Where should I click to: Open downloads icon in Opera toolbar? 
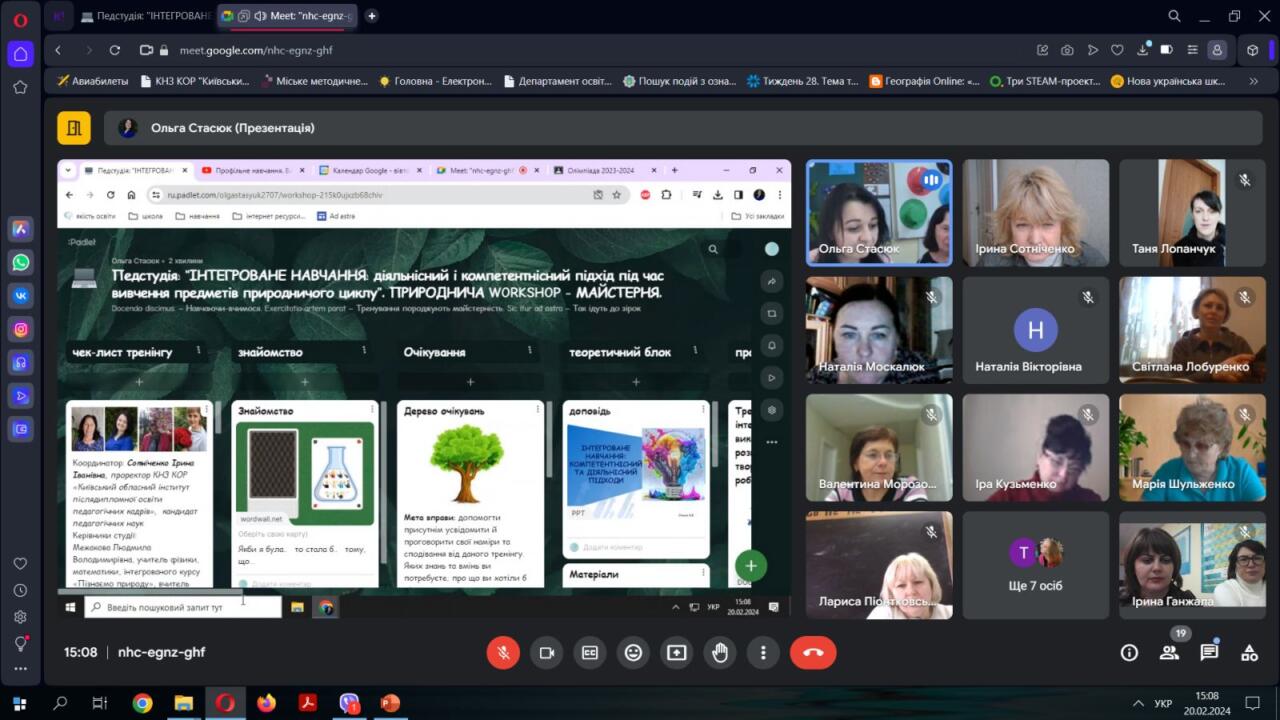(x=1142, y=50)
